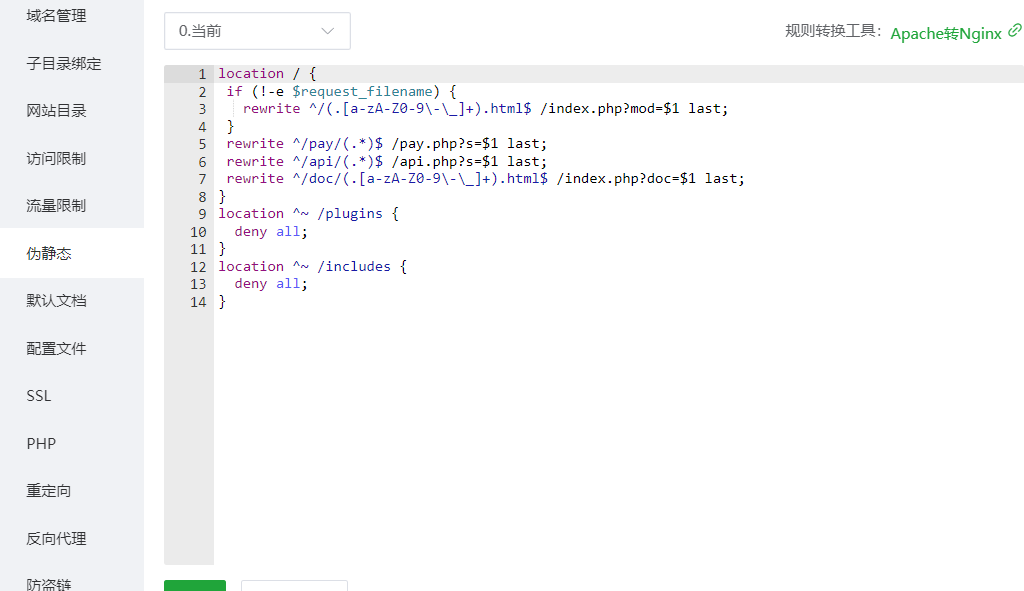Image resolution: width=1024 pixels, height=591 pixels.
Task: Select the 伪静态 sidebar item
Action: [49, 253]
